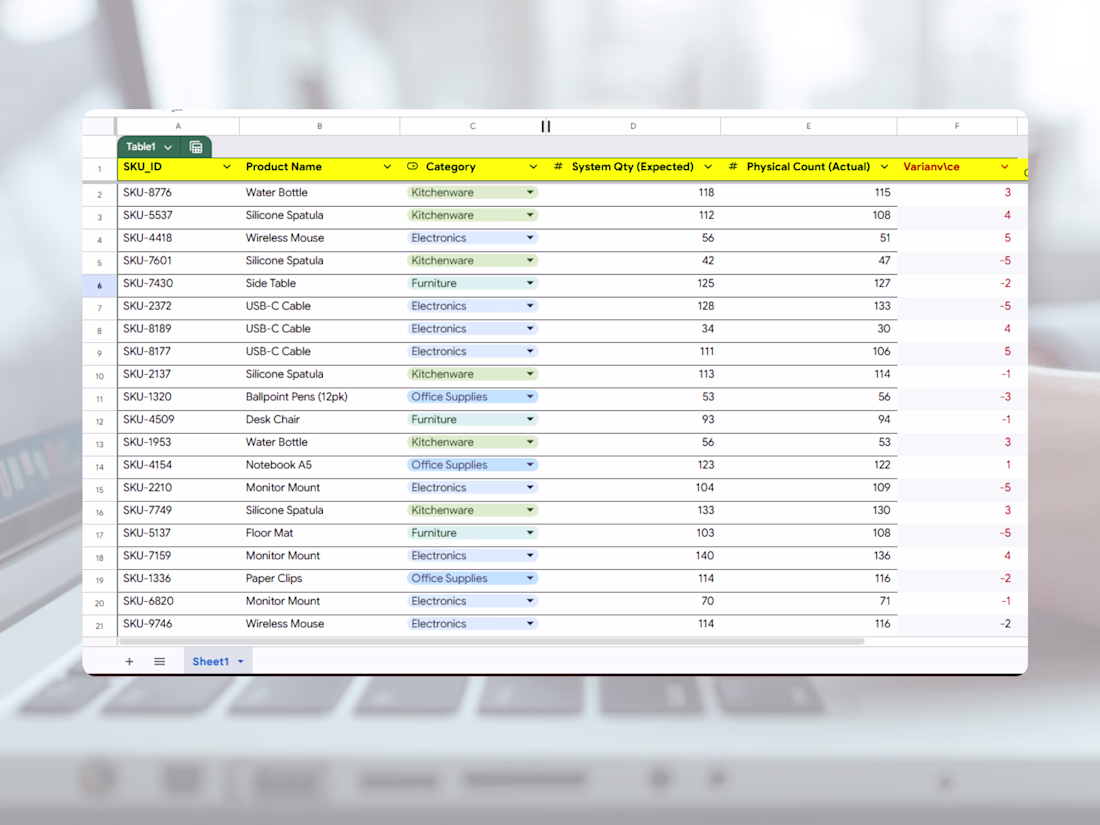1100x825 pixels.
Task: Open the all sheets list icon
Action: point(160,662)
